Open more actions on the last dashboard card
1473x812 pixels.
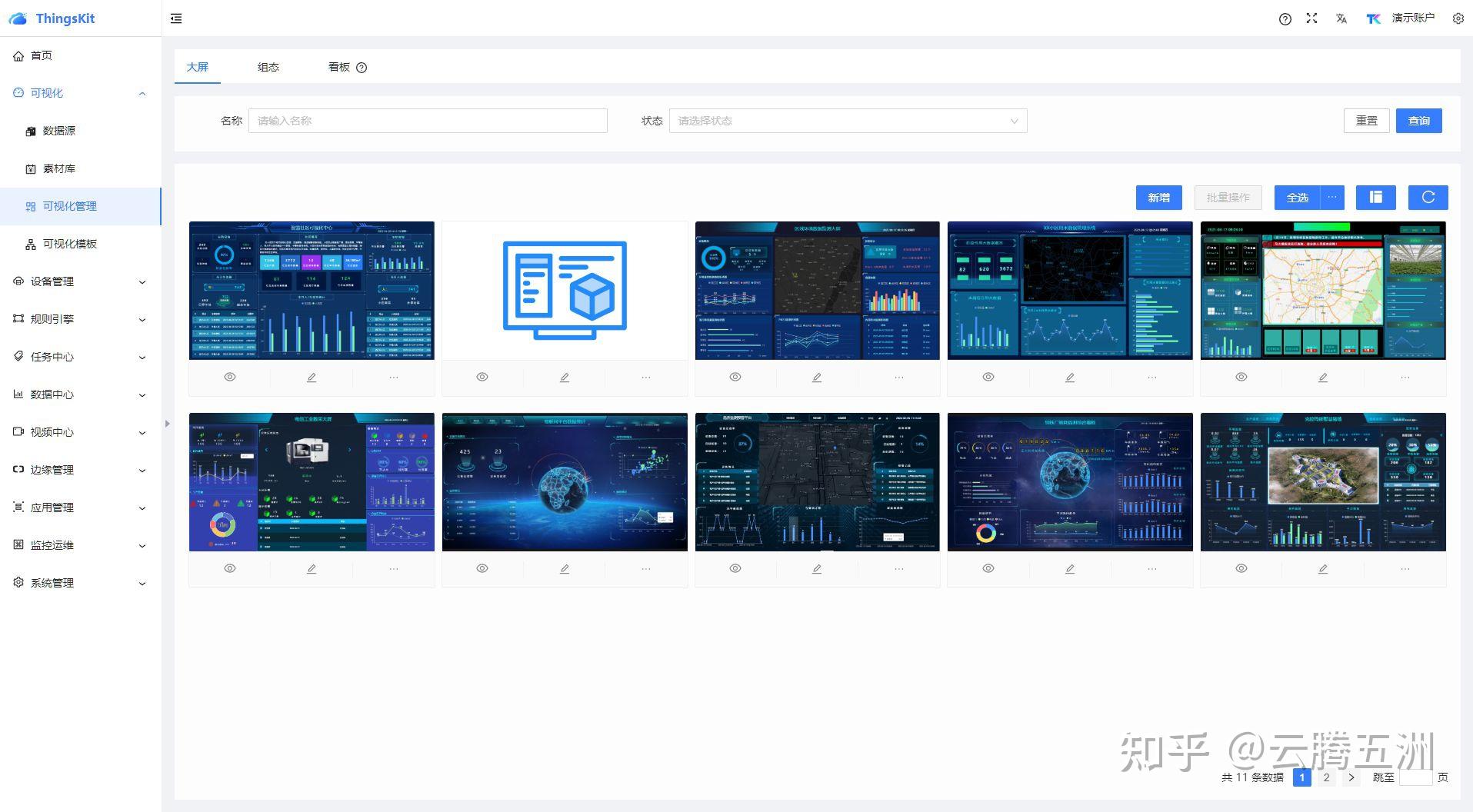(1405, 568)
